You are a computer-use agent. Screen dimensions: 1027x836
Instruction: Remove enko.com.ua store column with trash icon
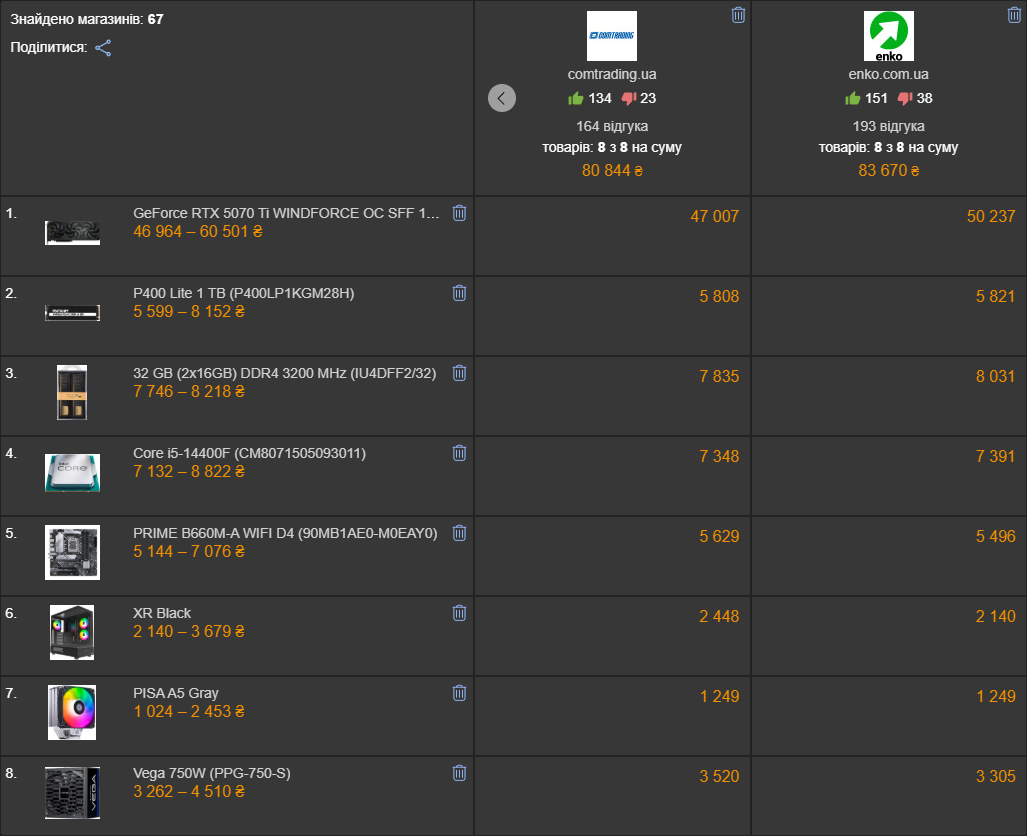1014,15
